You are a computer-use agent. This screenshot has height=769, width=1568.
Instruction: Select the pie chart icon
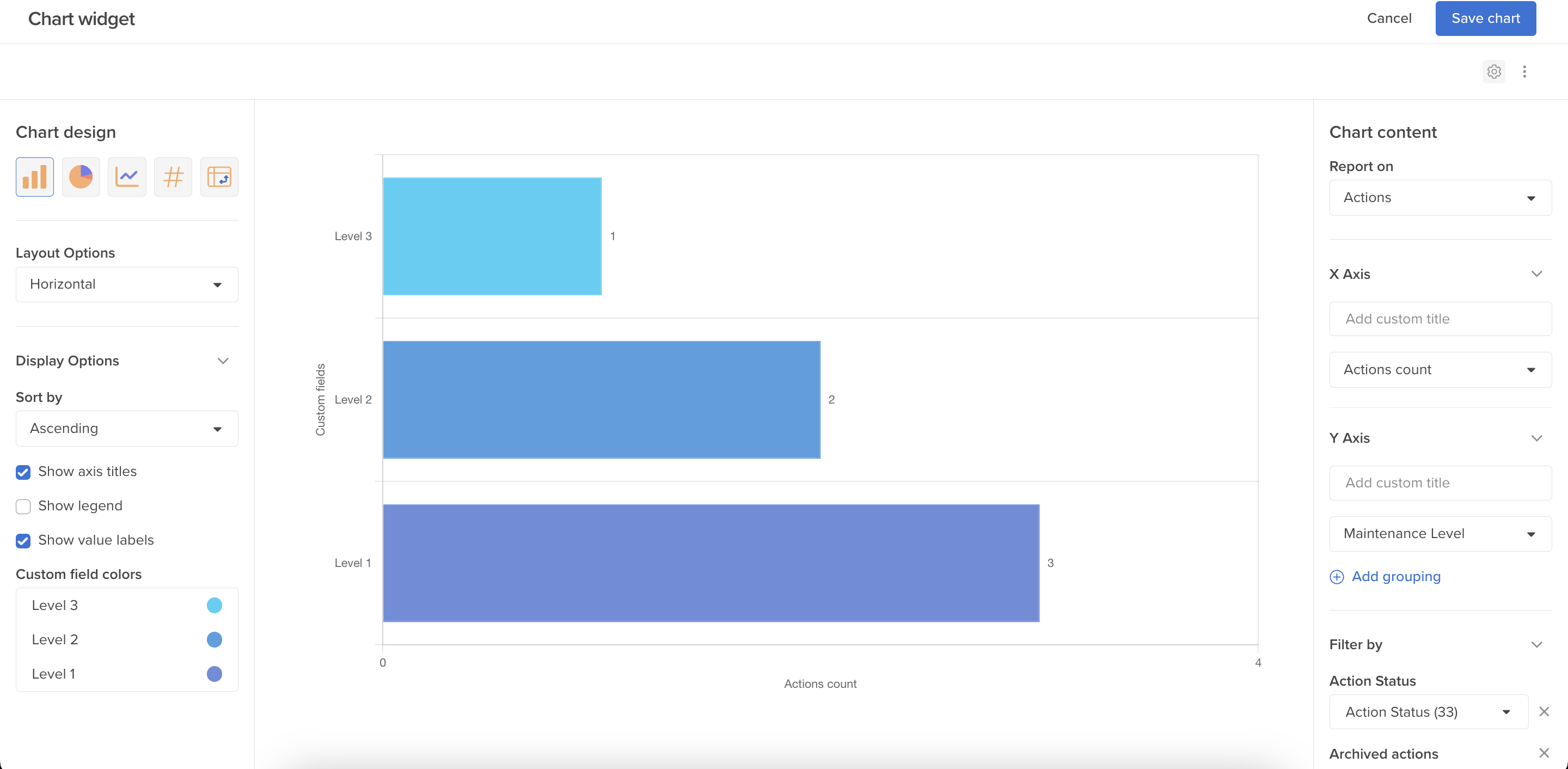tap(81, 177)
